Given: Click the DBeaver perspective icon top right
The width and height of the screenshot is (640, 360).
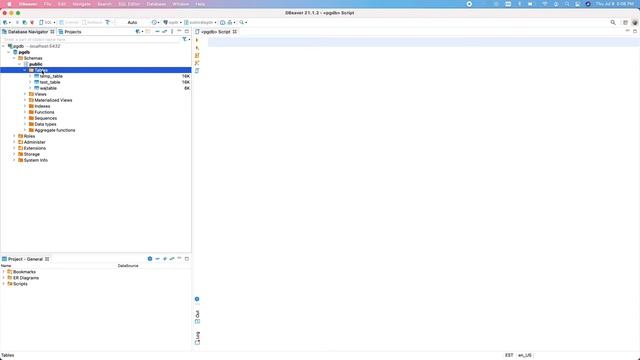Looking at the screenshot, I should pyautogui.click(x=635, y=22).
